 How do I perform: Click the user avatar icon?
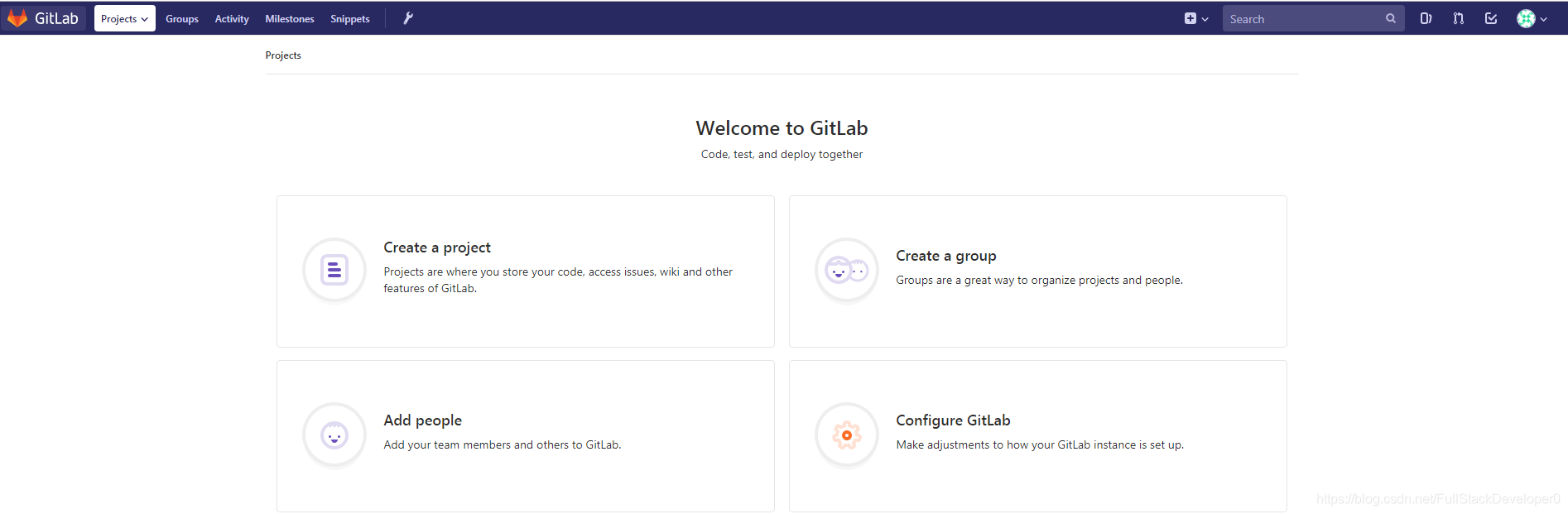[x=1526, y=18]
